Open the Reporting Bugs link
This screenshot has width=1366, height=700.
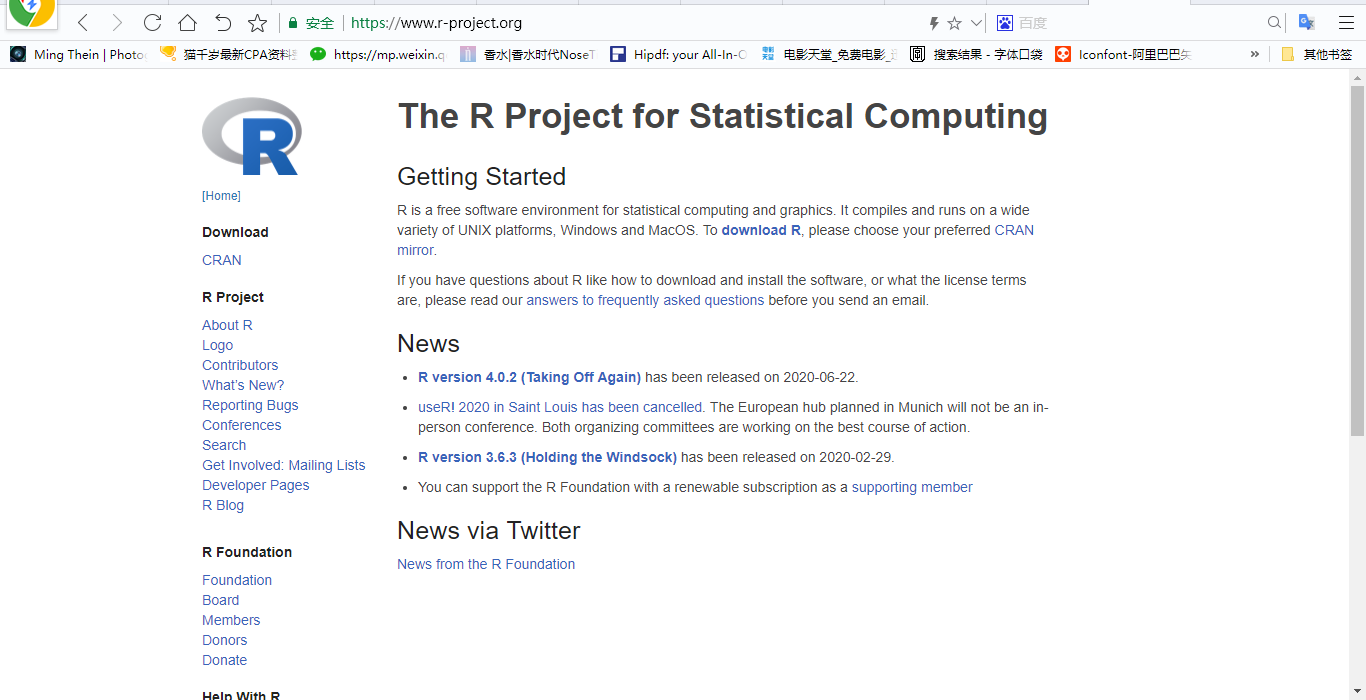[250, 405]
